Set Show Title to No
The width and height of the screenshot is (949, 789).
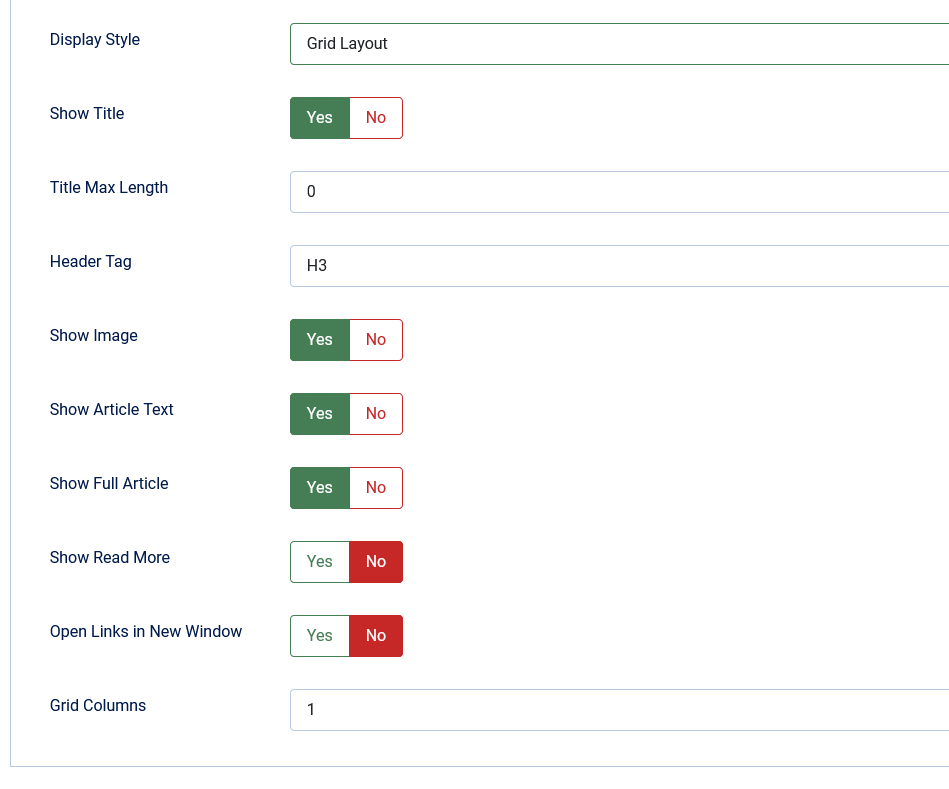tap(376, 118)
